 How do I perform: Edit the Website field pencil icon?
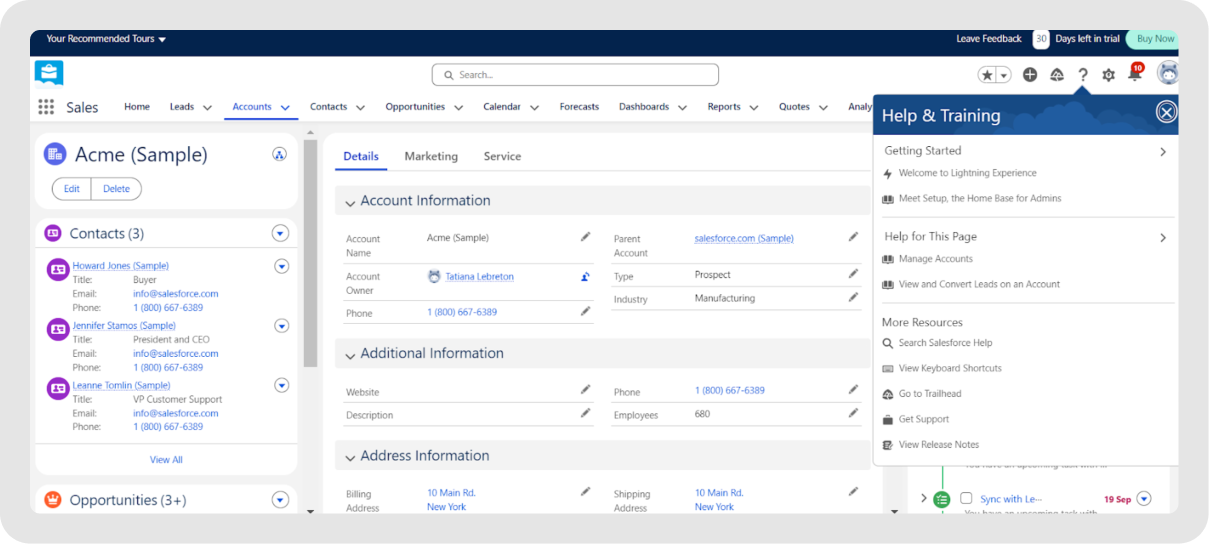pyautogui.click(x=586, y=389)
